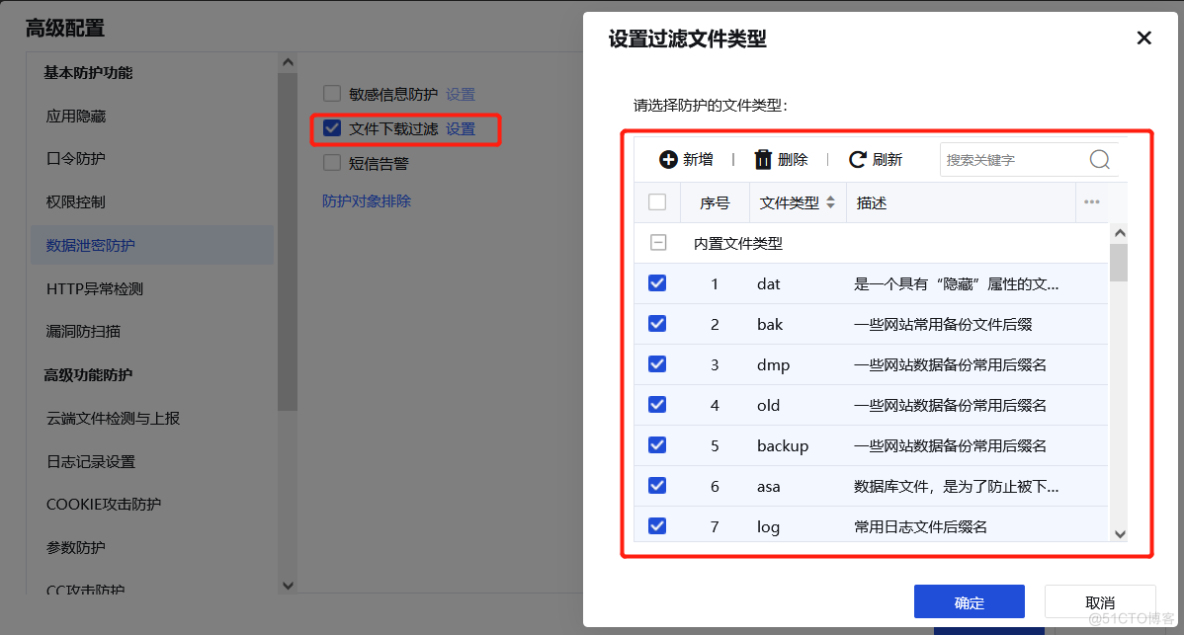Click the up chevron above the left sidebar
The width and height of the screenshot is (1184, 635).
tap(288, 61)
